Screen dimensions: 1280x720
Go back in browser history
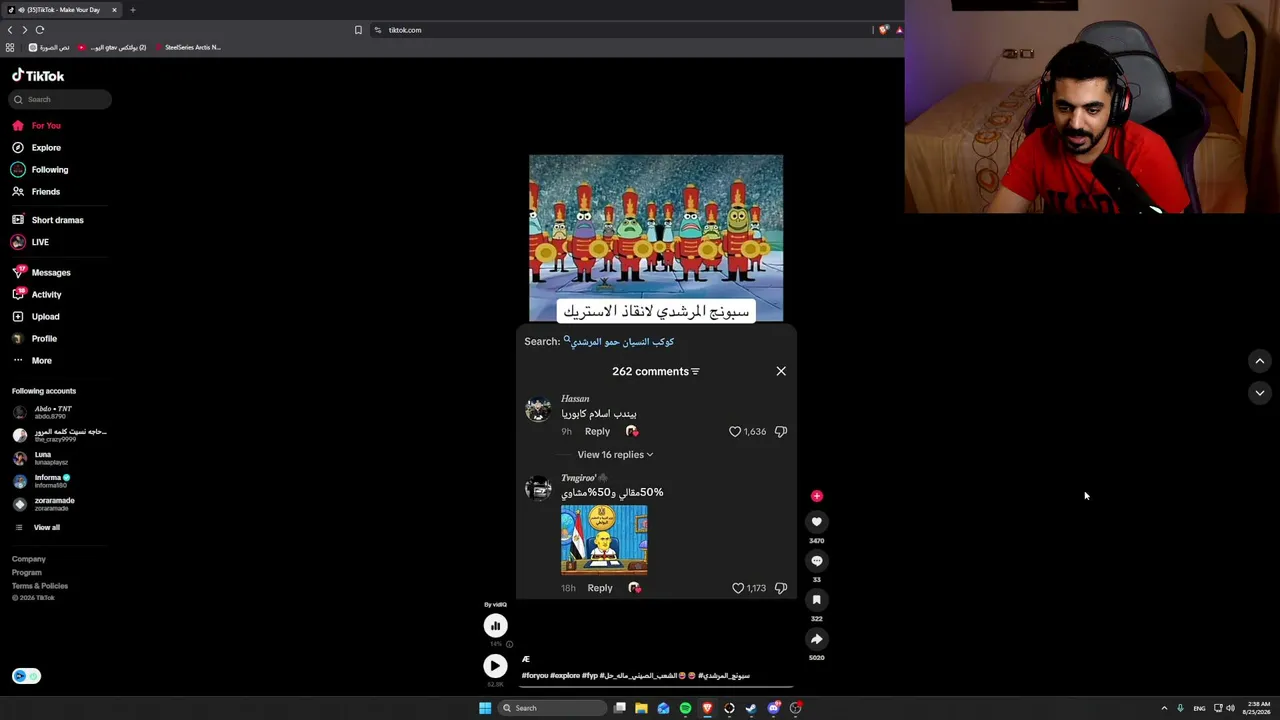tap(10, 30)
